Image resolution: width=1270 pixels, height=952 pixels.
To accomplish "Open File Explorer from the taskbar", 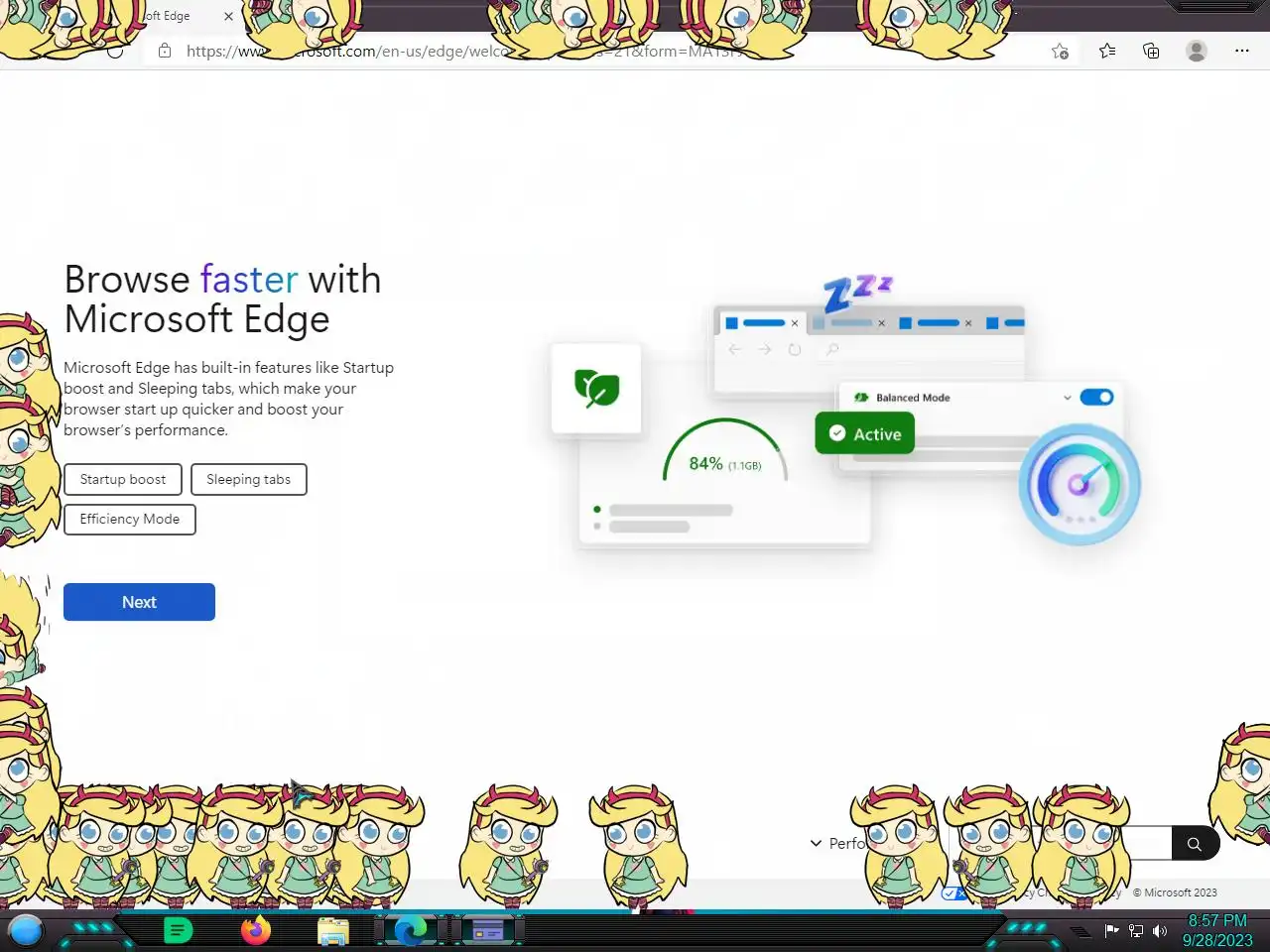I will point(333,930).
